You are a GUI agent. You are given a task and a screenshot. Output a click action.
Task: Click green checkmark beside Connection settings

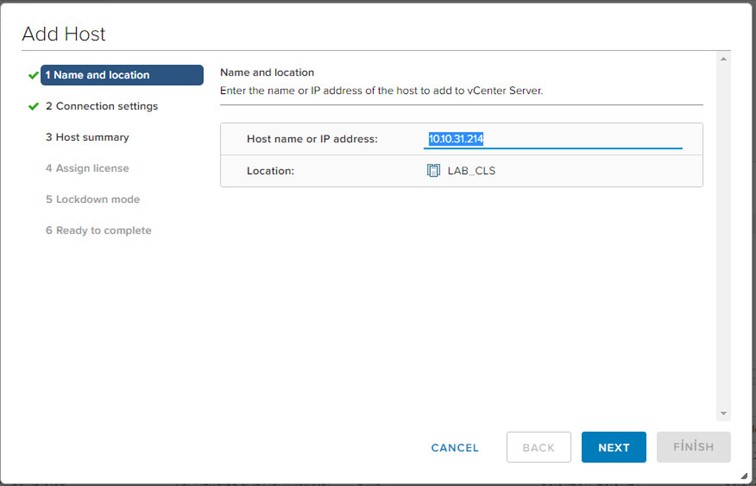(33, 106)
